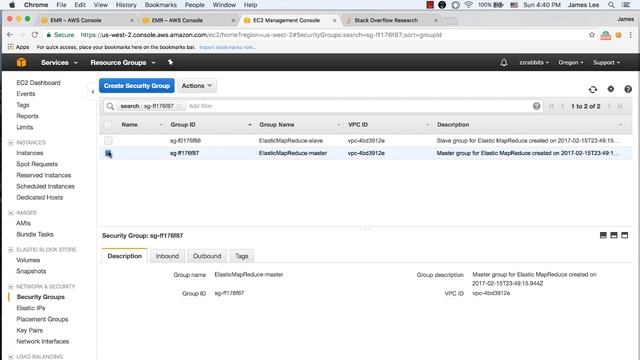Open table settings gear icon
Viewport: 640px width, 360px height.
(611, 89)
